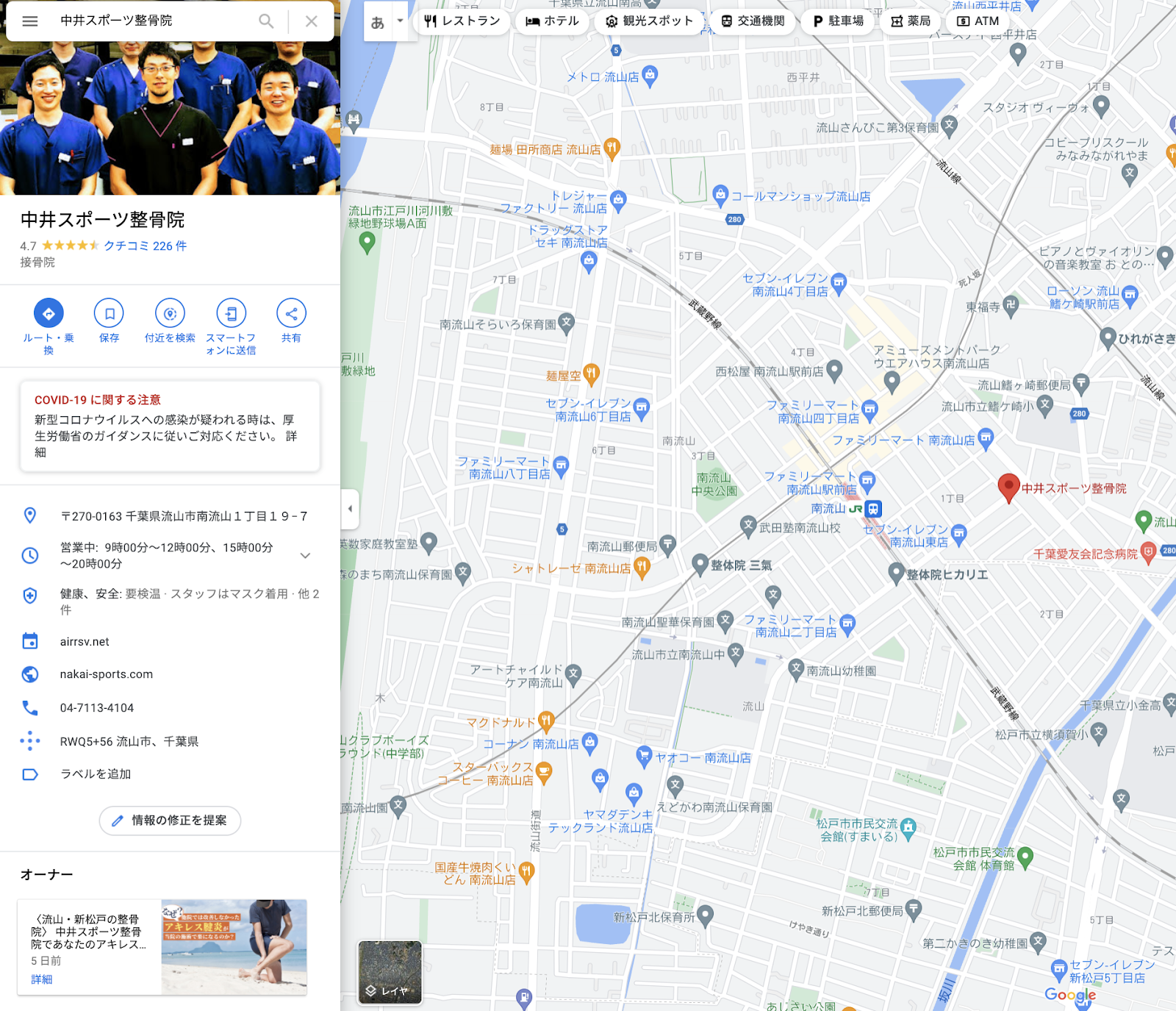Open the input method あ dropdown arrow
Screen dimensions: 1176x1011
(x=400, y=21)
